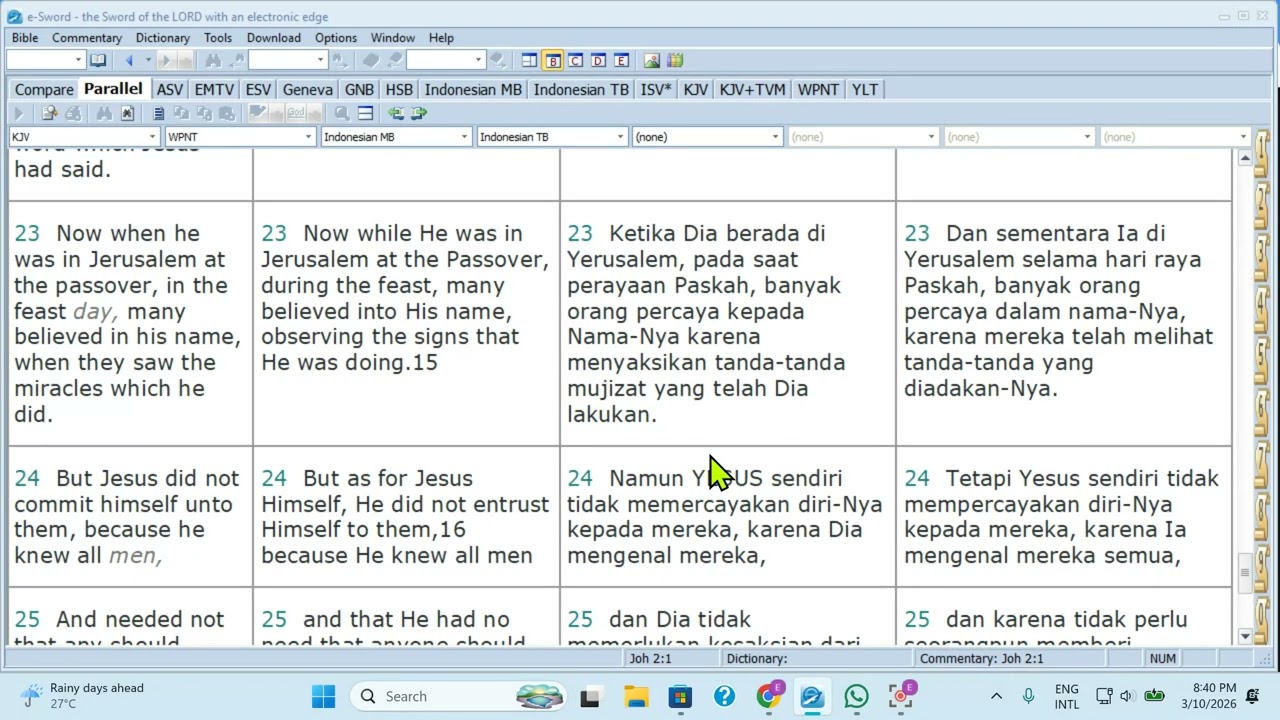Toggle the Dictionary (D) window button
The height and width of the screenshot is (720, 1280).
(598, 60)
